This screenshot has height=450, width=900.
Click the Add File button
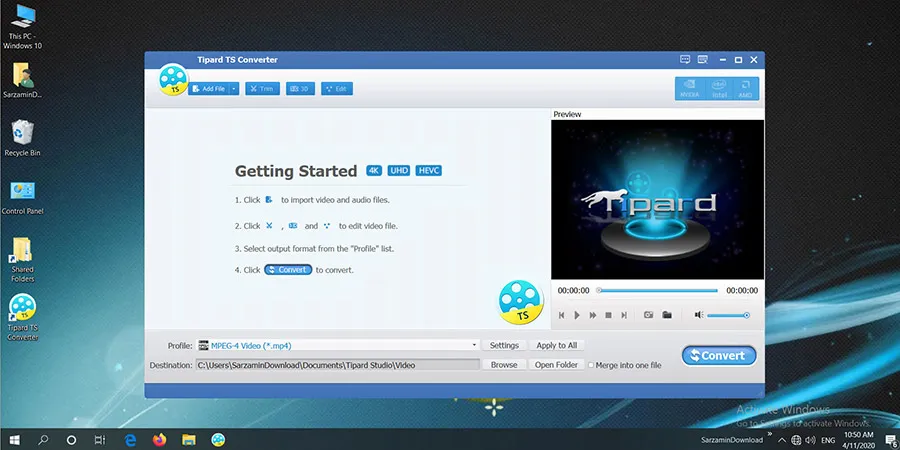[209, 89]
